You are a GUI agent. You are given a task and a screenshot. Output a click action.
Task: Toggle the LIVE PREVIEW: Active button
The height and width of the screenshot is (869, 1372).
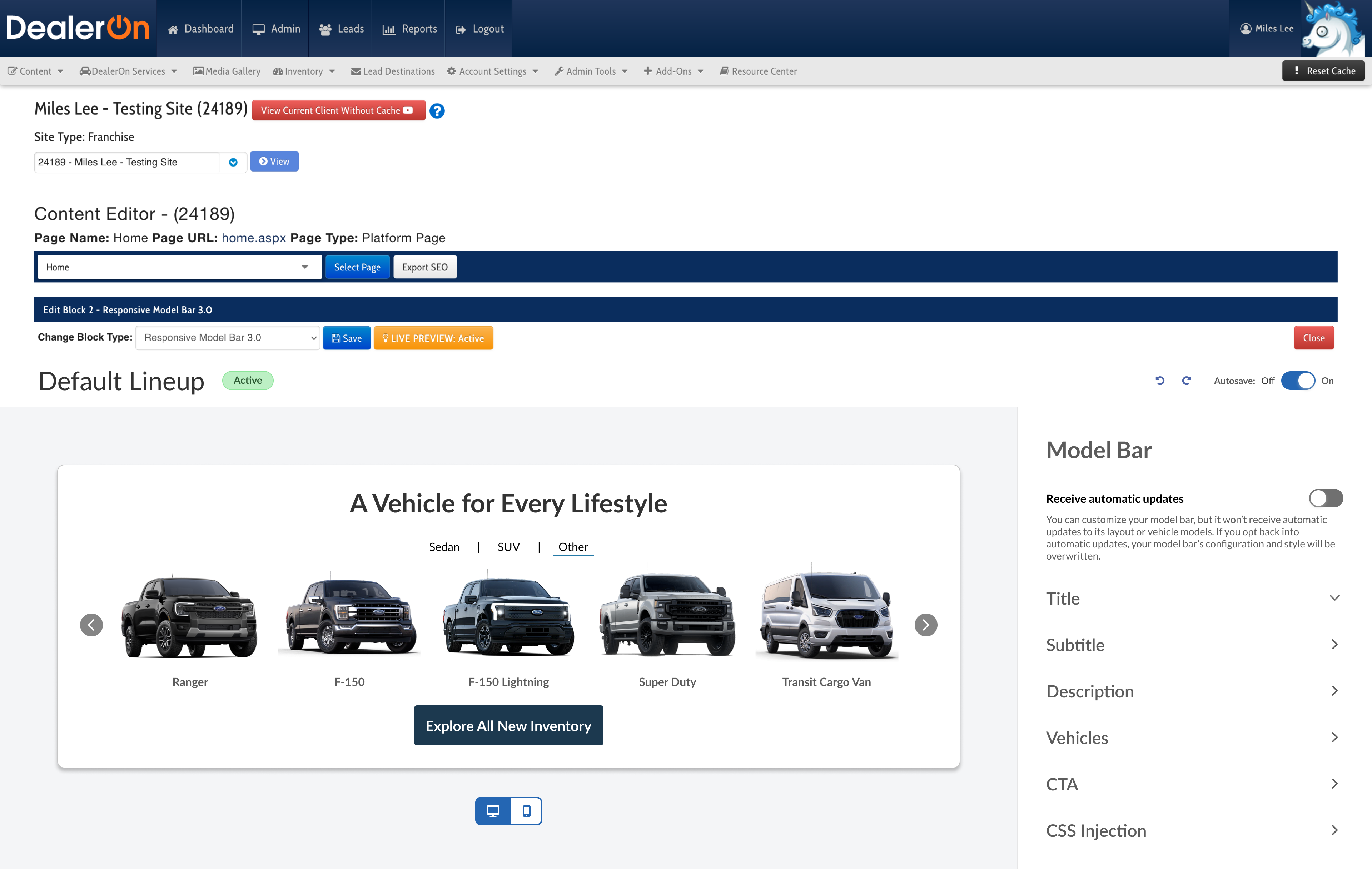(x=433, y=338)
